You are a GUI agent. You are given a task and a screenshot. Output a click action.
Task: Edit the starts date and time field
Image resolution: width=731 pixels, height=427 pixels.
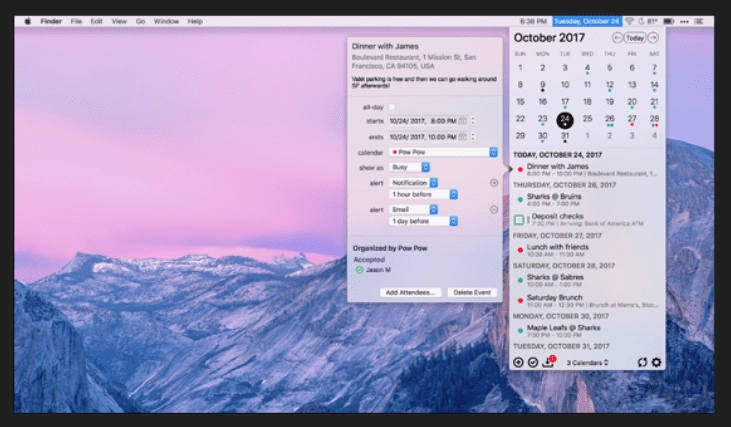click(x=423, y=121)
